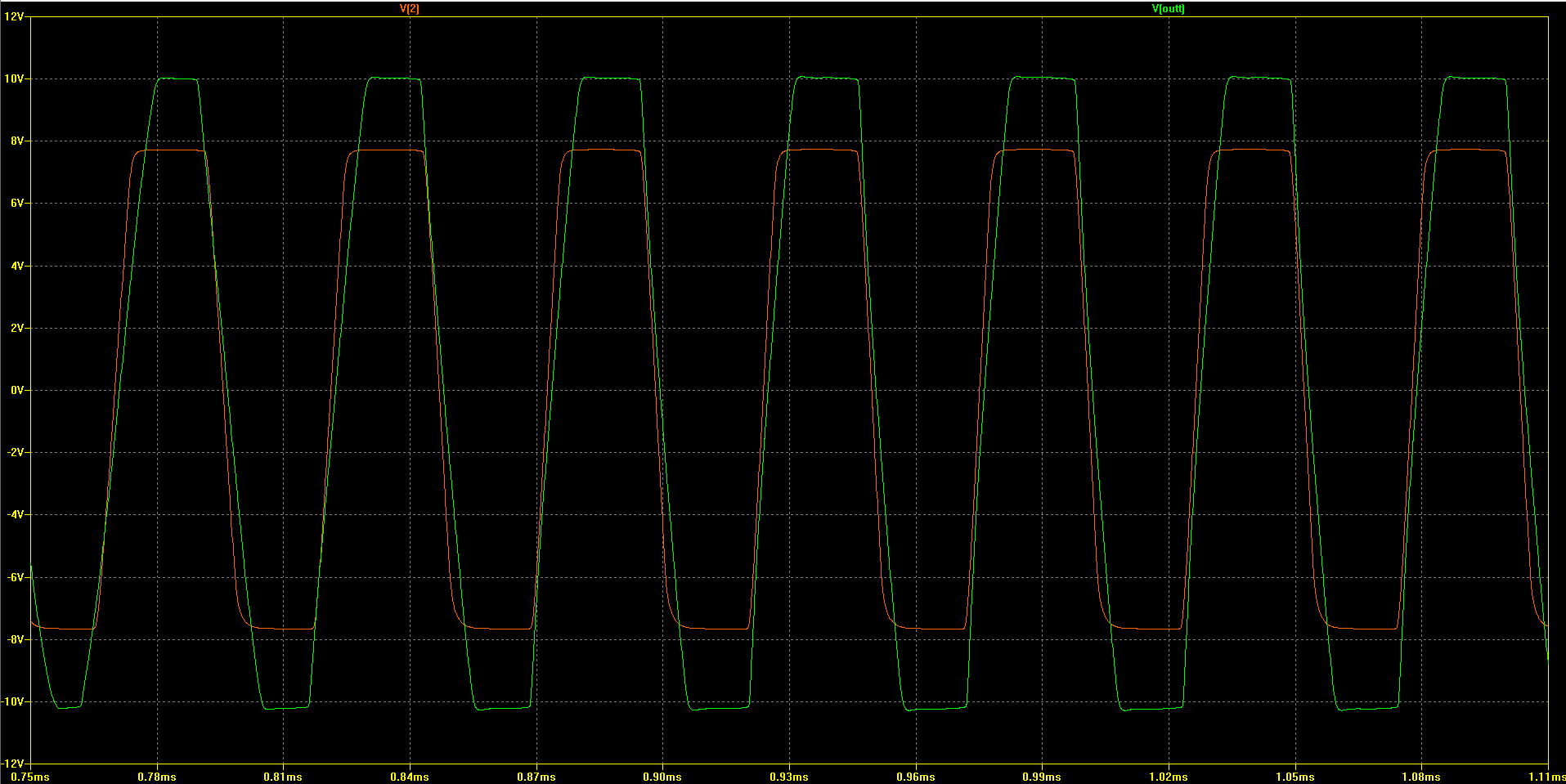Click the 0.96ms time axis label
Image resolution: width=1566 pixels, height=784 pixels.
point(916,777)
